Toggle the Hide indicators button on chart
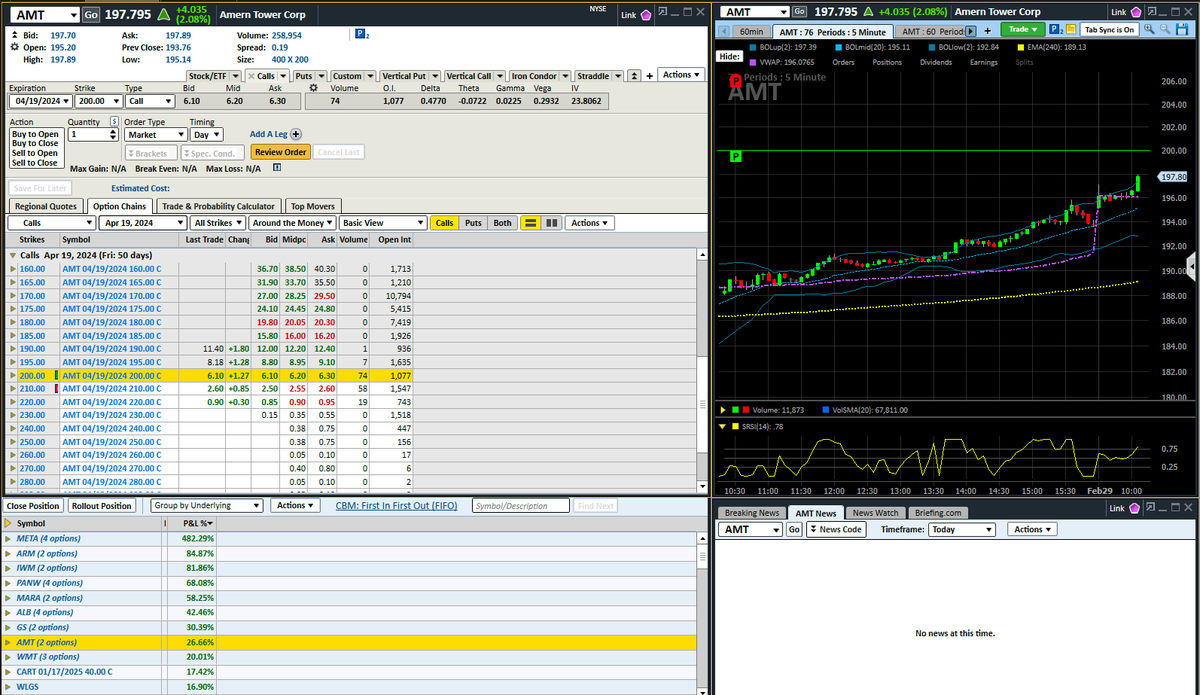The height and width of the screenshot is (695, 1200). [x=729, y=57]
